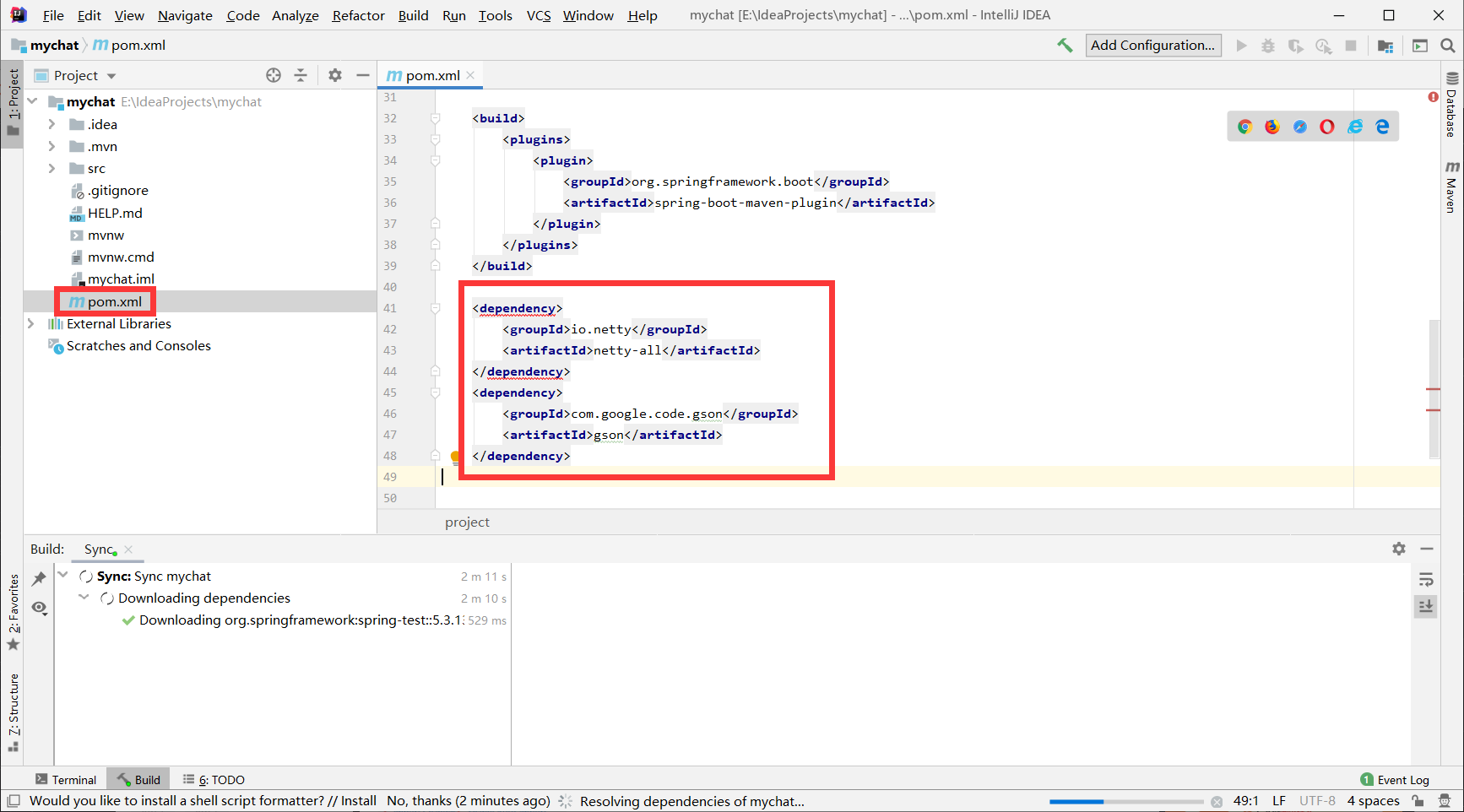Open Project panel settings gear

[335, 75]
